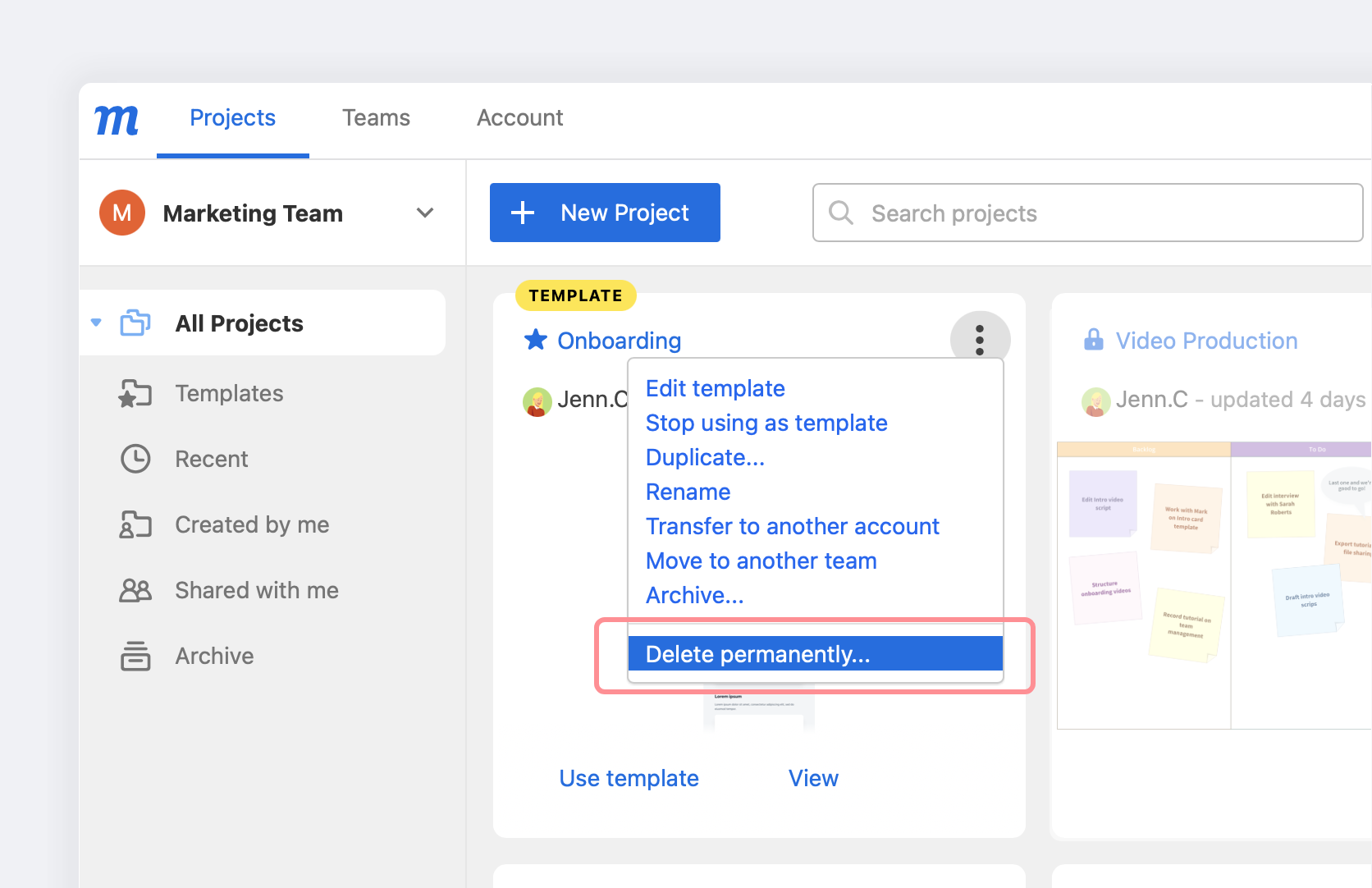Click the Created by me icon
Image resolution: width=1372 pixels, height=888 pixels.
(135, 524)
